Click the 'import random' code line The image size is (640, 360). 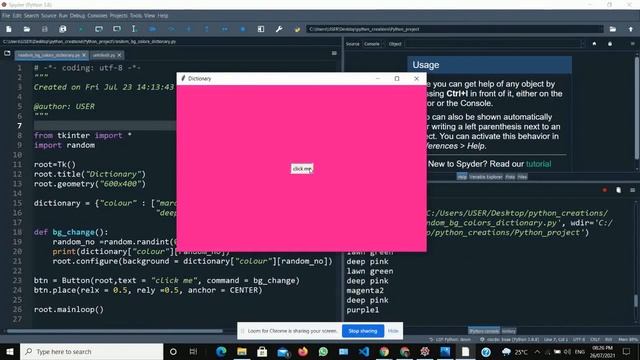(64, 145)
